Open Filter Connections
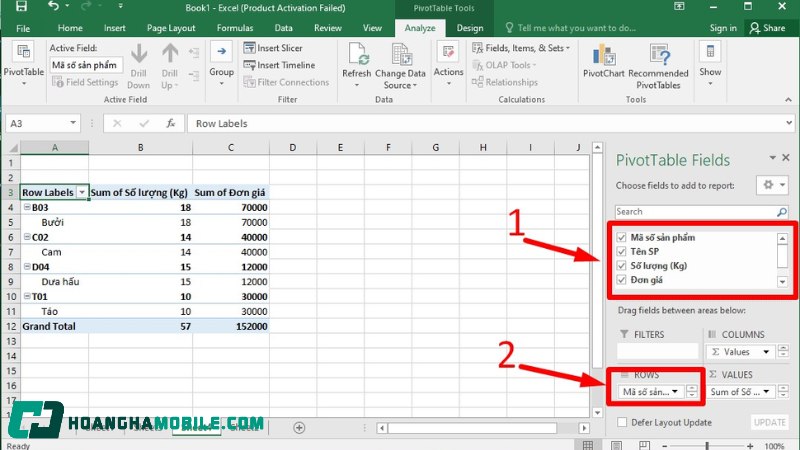Viewport: 800px width, 450px height. click(x=286, y=82)
